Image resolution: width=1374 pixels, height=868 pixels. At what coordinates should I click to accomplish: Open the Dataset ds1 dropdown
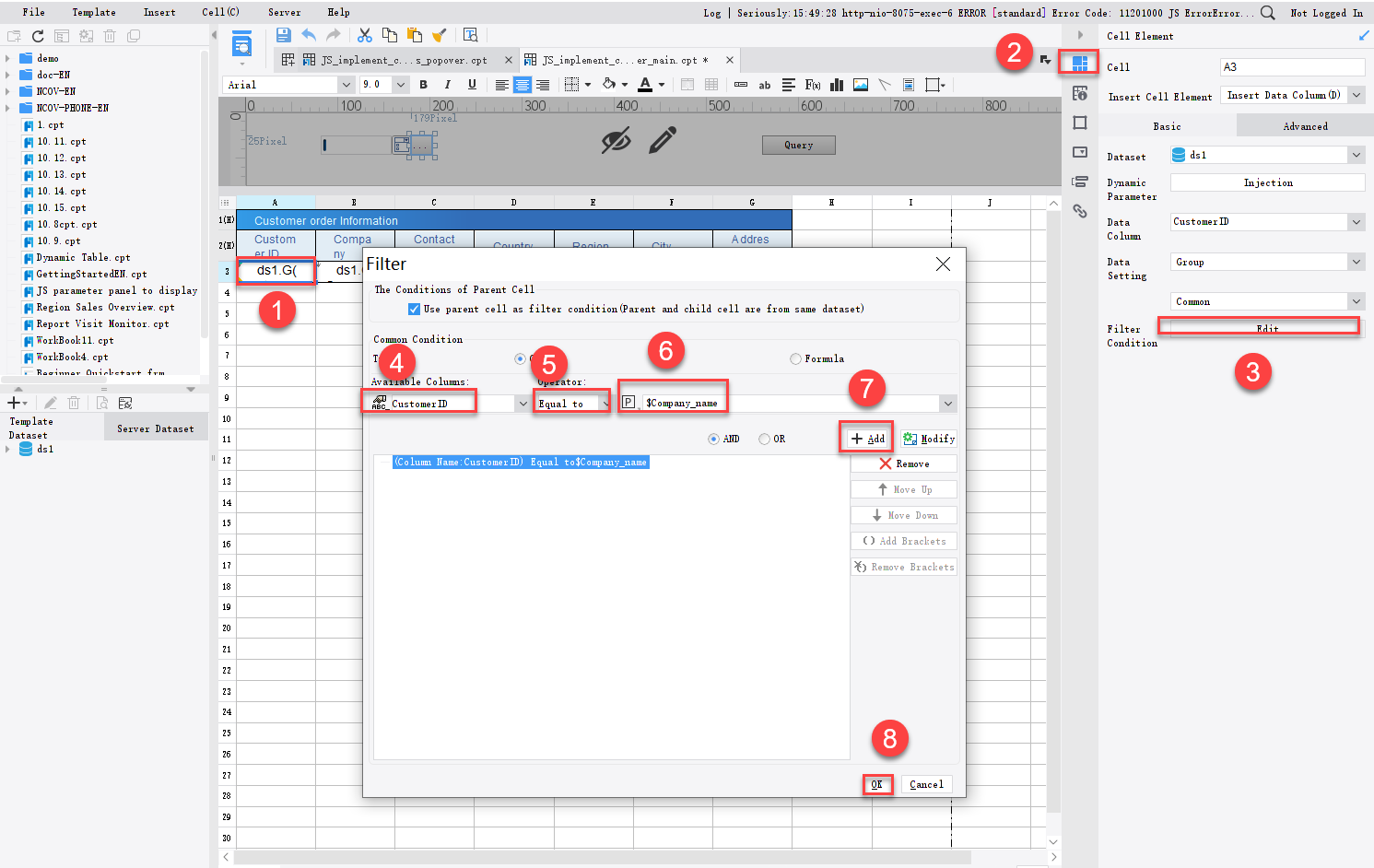[1356, 155]
